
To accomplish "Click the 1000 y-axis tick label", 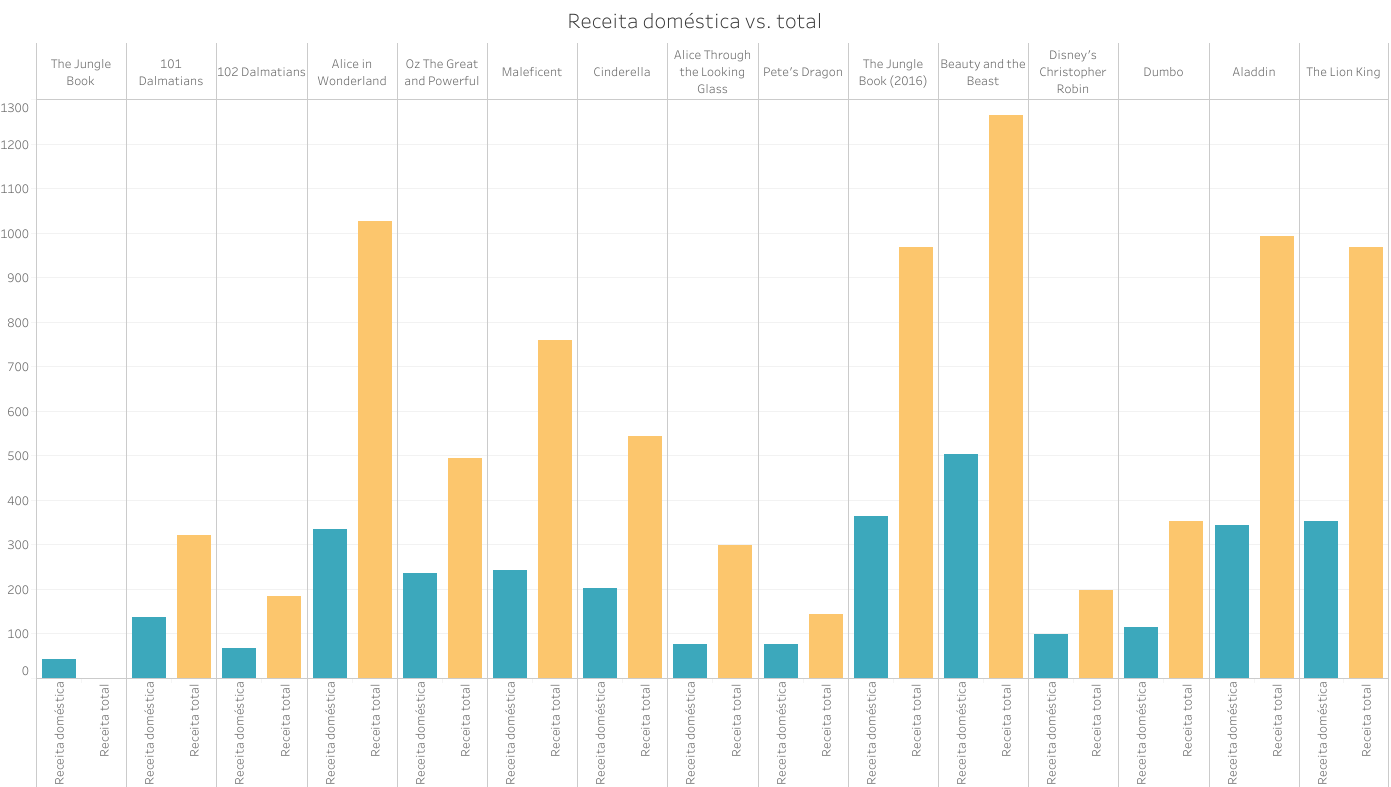I will 15,234.
